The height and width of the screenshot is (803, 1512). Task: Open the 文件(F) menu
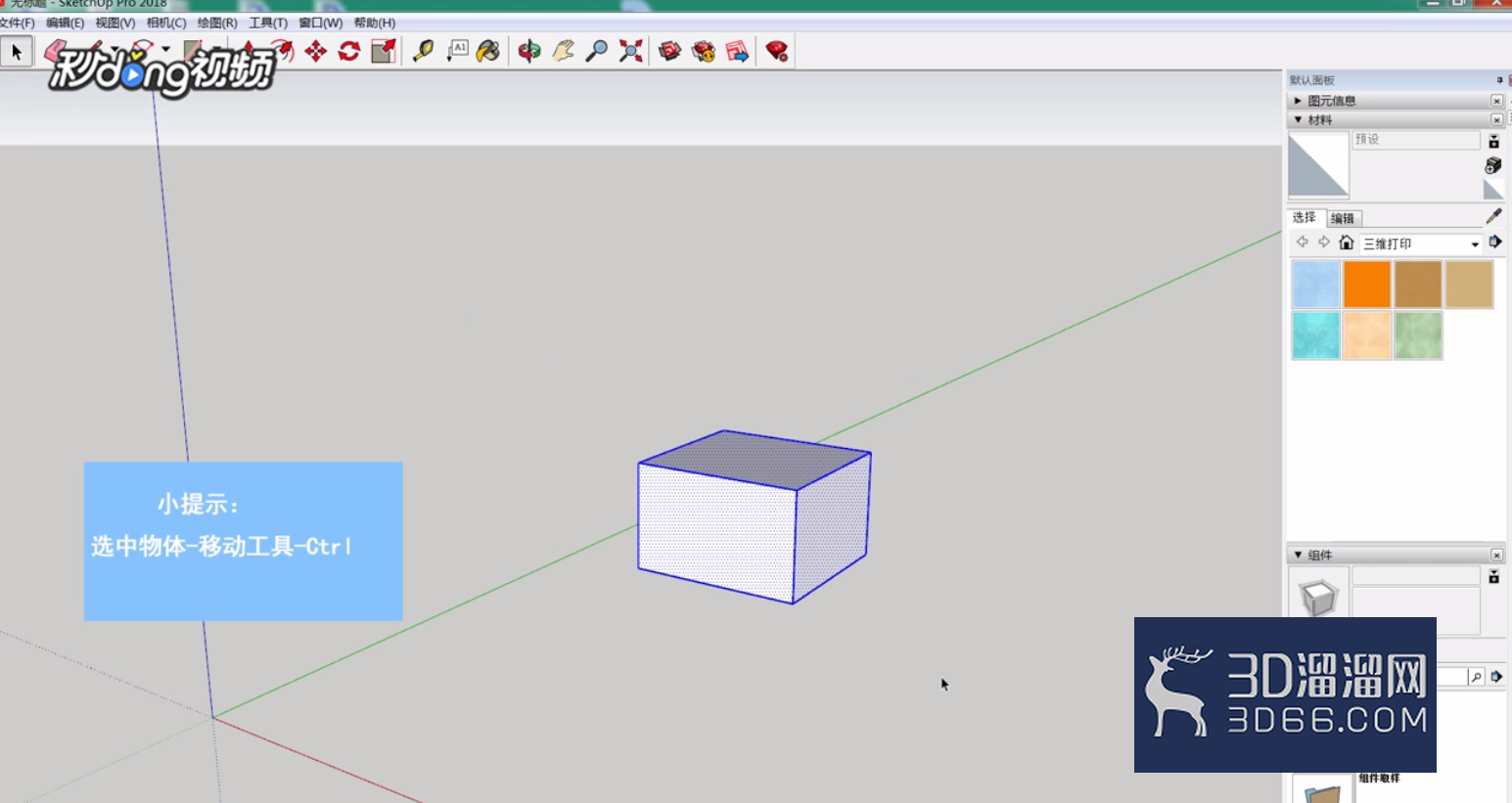(17, 22)
